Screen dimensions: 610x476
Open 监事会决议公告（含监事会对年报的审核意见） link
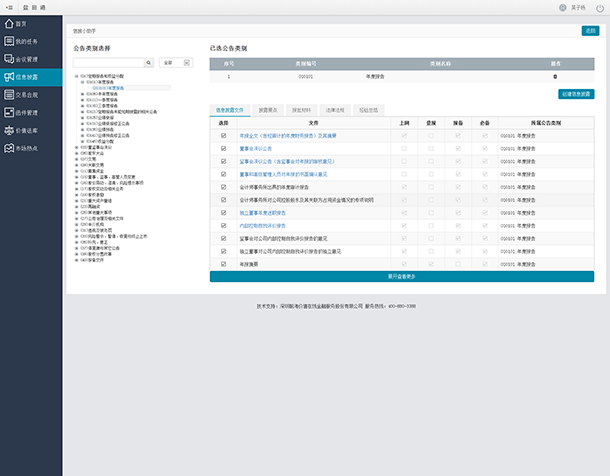click(x=287, y=161)
